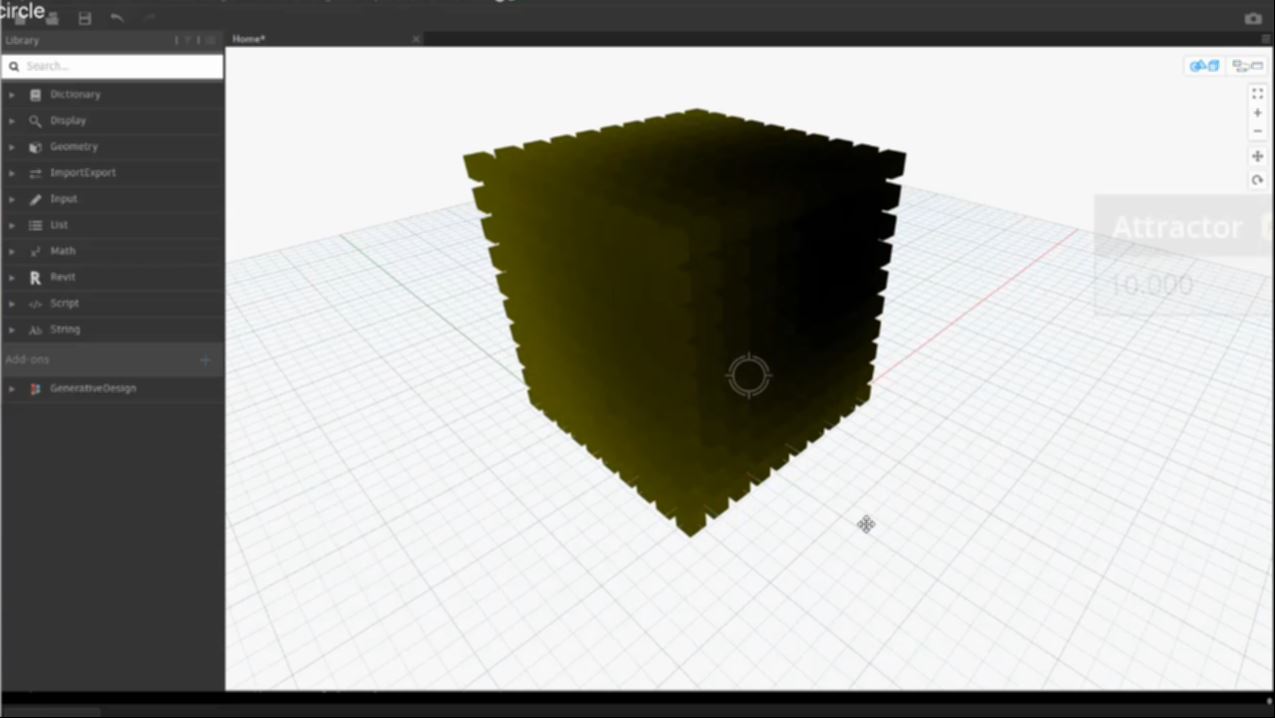Switch to the Home* workspace tab
The image size is (1275, 718).
(x=249, y=39)
